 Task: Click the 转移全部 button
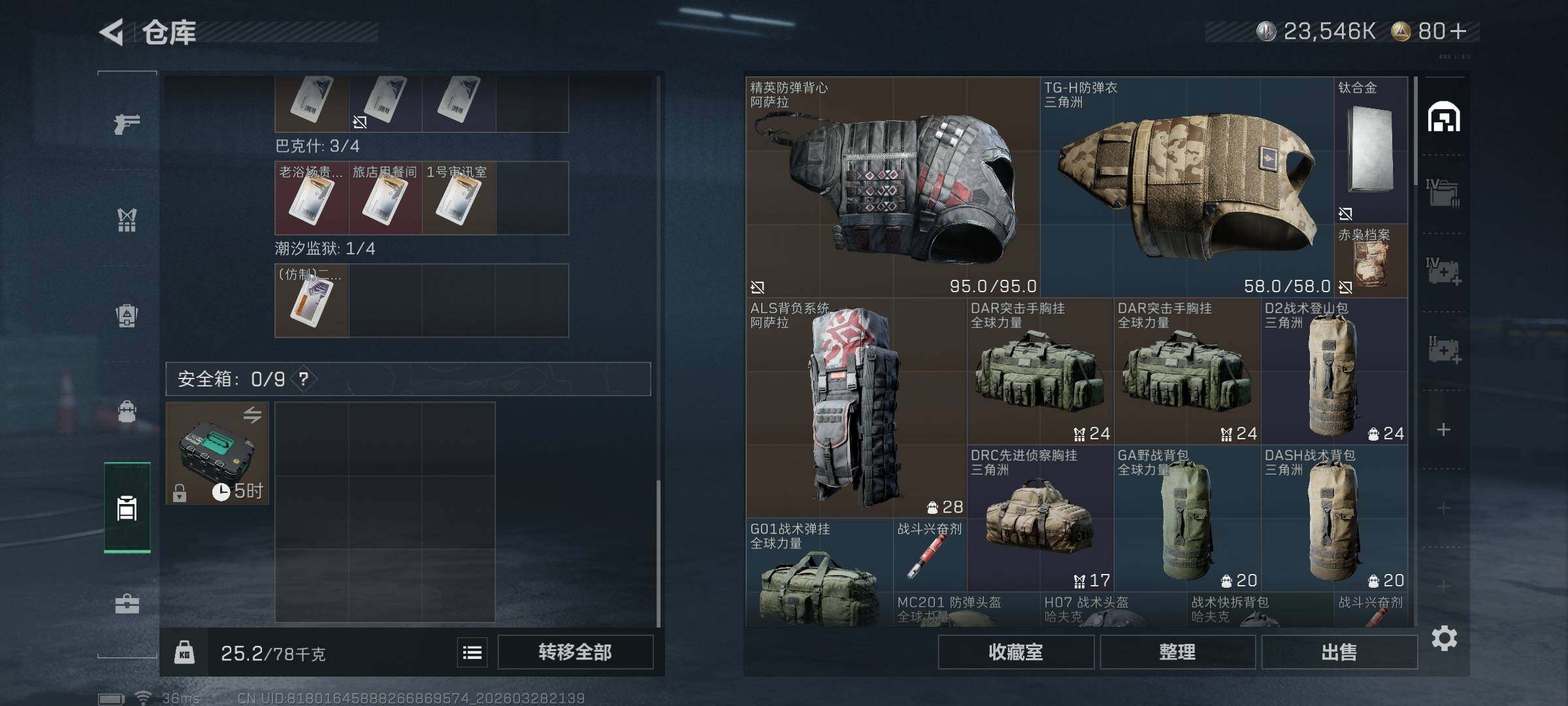coord(576,652)
